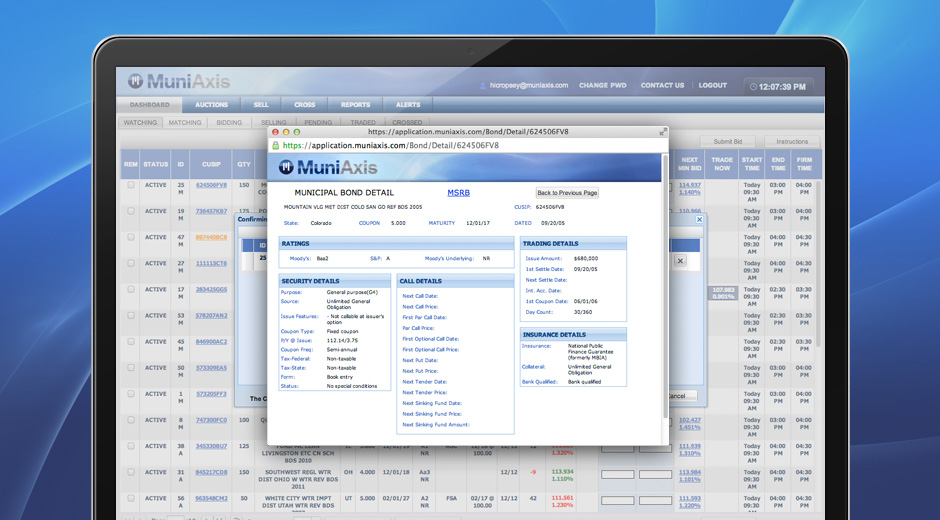The image size is (940, 520).
Task: Click the Submit Bid button
Action: (728, 142)
